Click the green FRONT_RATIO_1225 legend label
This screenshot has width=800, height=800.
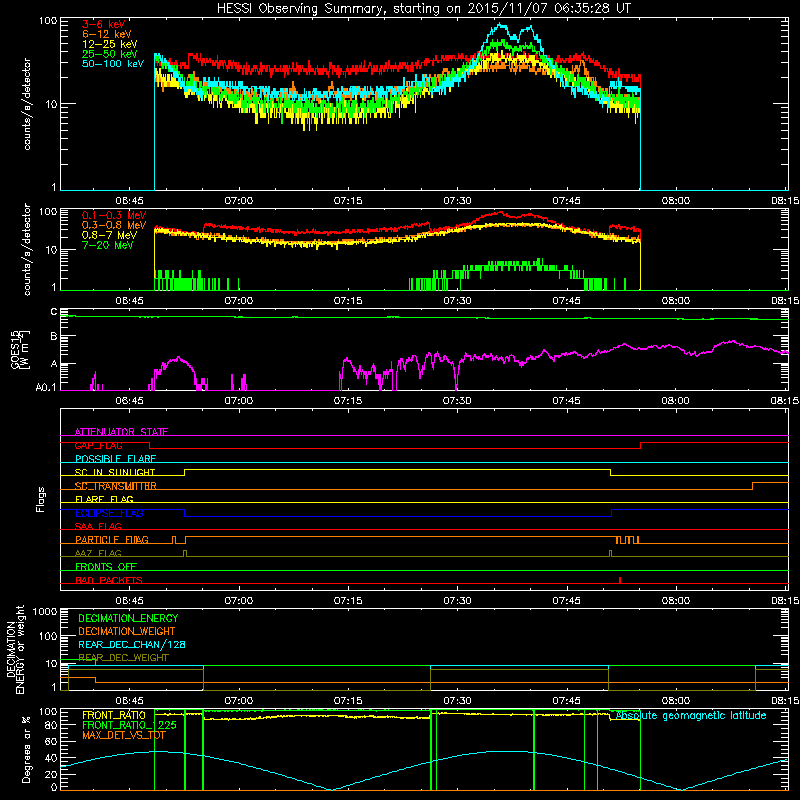click(129, 725)
